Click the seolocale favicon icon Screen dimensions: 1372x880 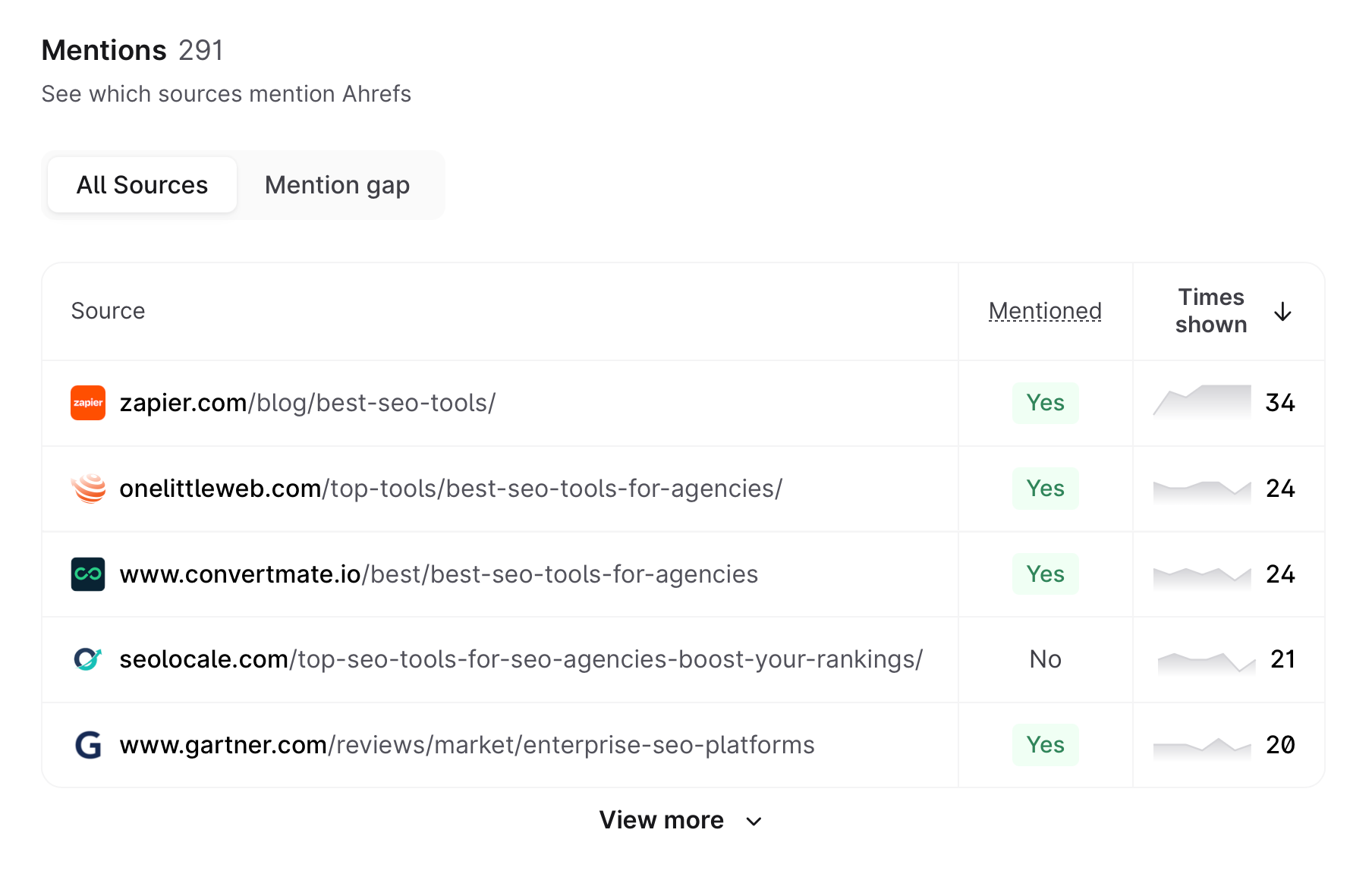pyautogui.click(x=88, y=659)
